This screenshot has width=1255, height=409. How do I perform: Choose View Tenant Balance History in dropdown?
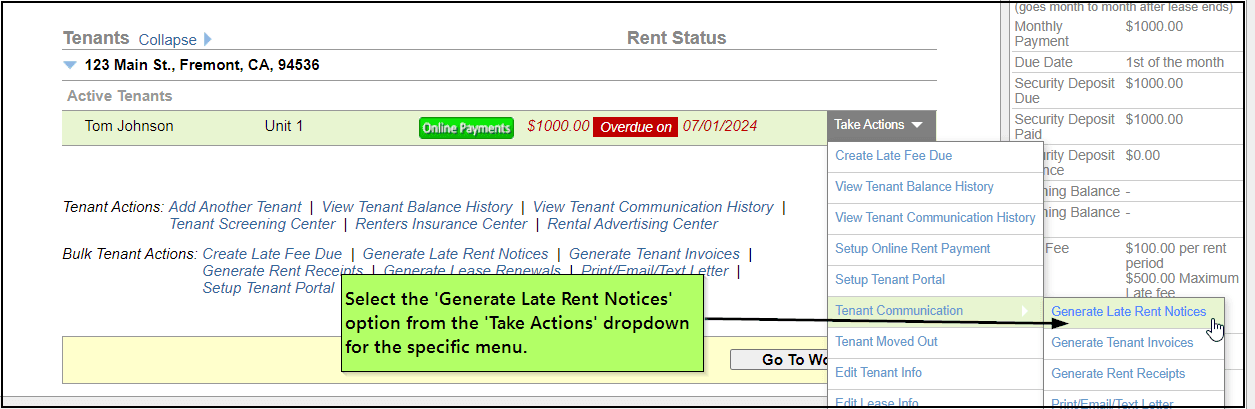(914, 187)
